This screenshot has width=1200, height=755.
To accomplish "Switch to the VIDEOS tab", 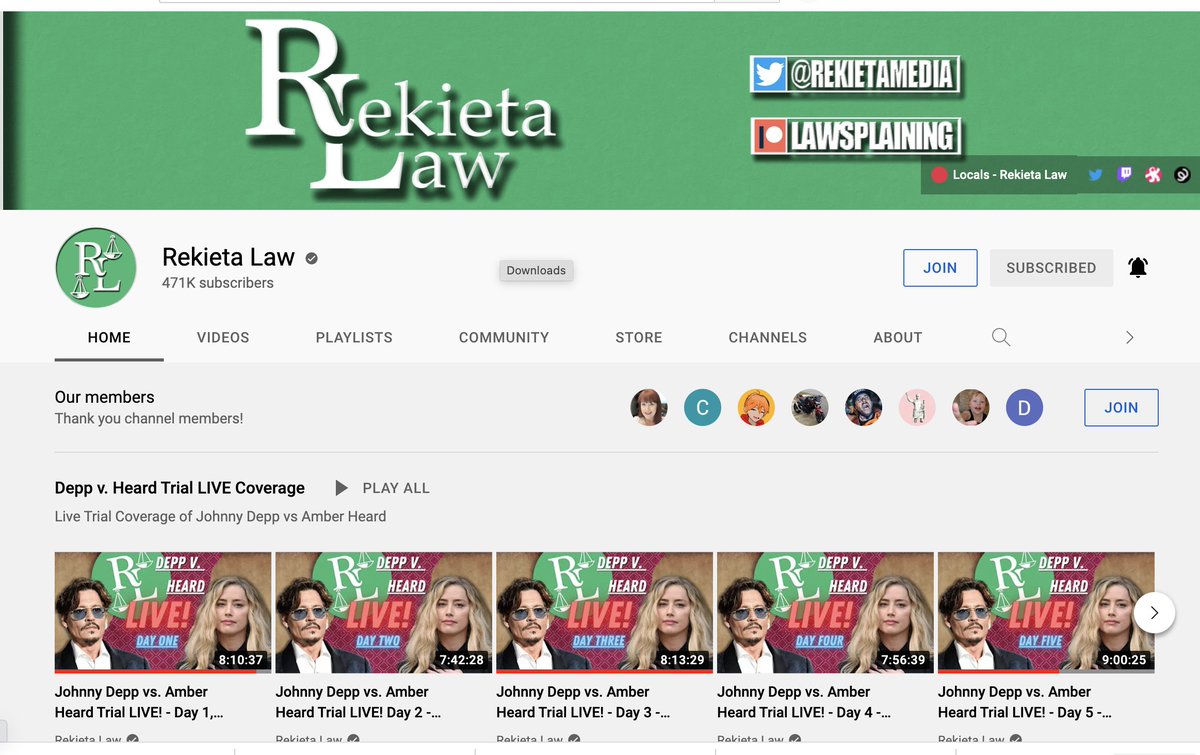I will coord(222,338).
